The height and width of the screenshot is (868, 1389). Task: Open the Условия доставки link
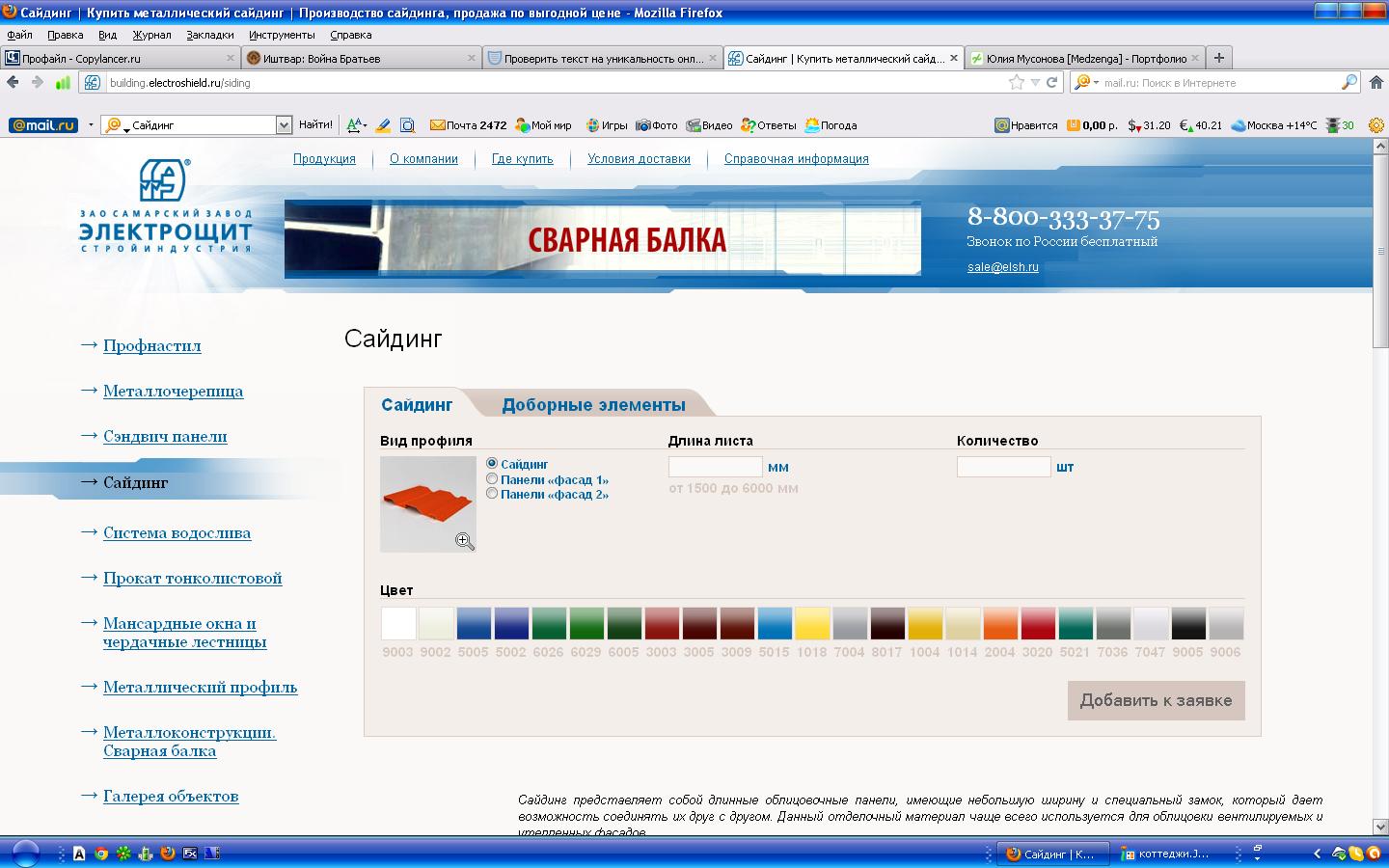point(639,159)
